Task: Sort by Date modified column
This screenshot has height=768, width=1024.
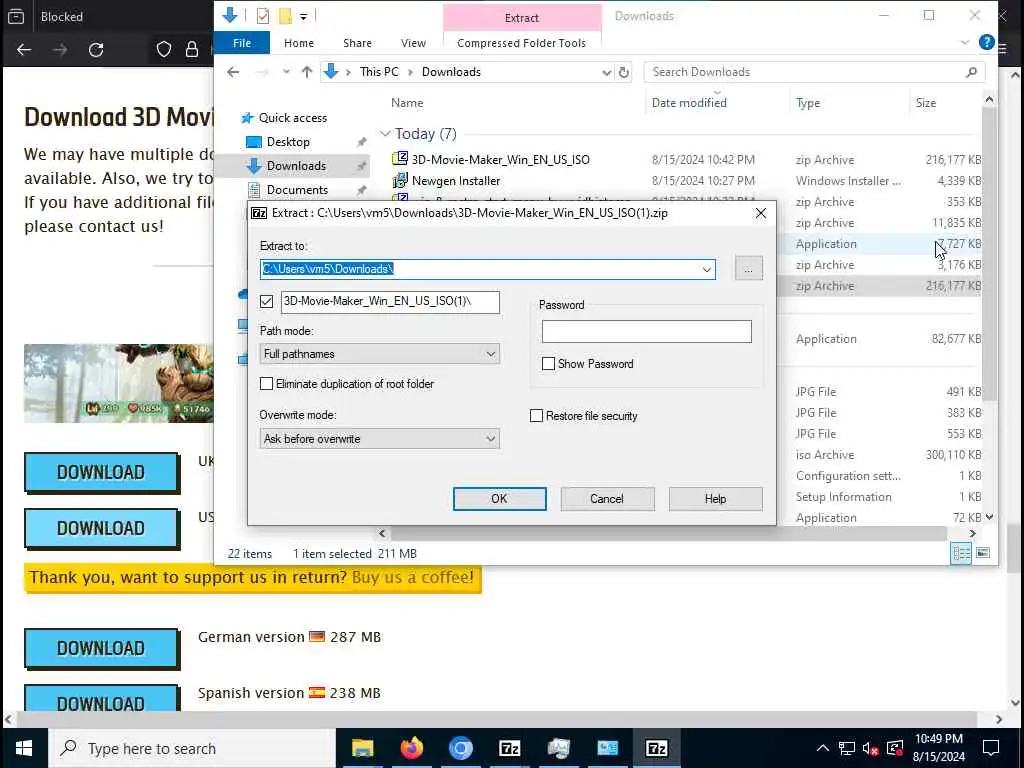Action: (689, 103)
